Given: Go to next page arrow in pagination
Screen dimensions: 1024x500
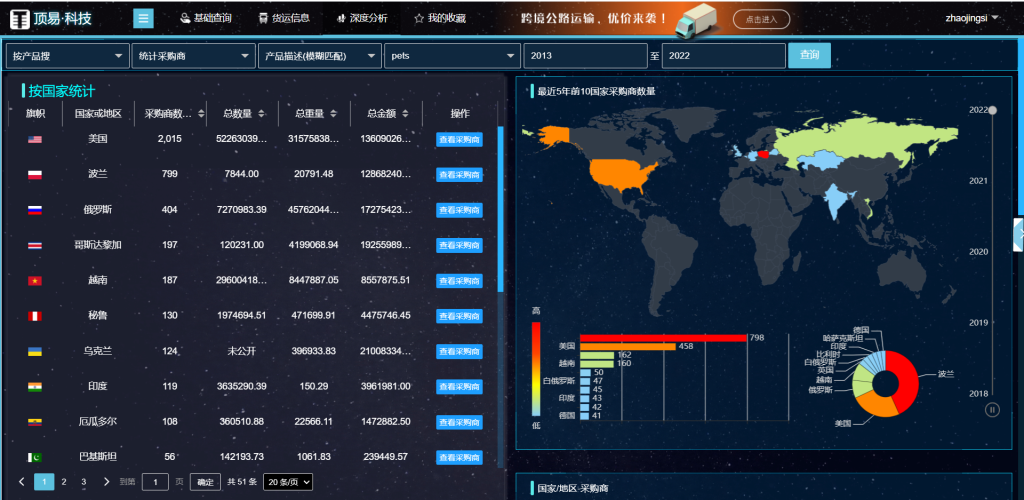Looking at the screenshot, I should point(106,482).
